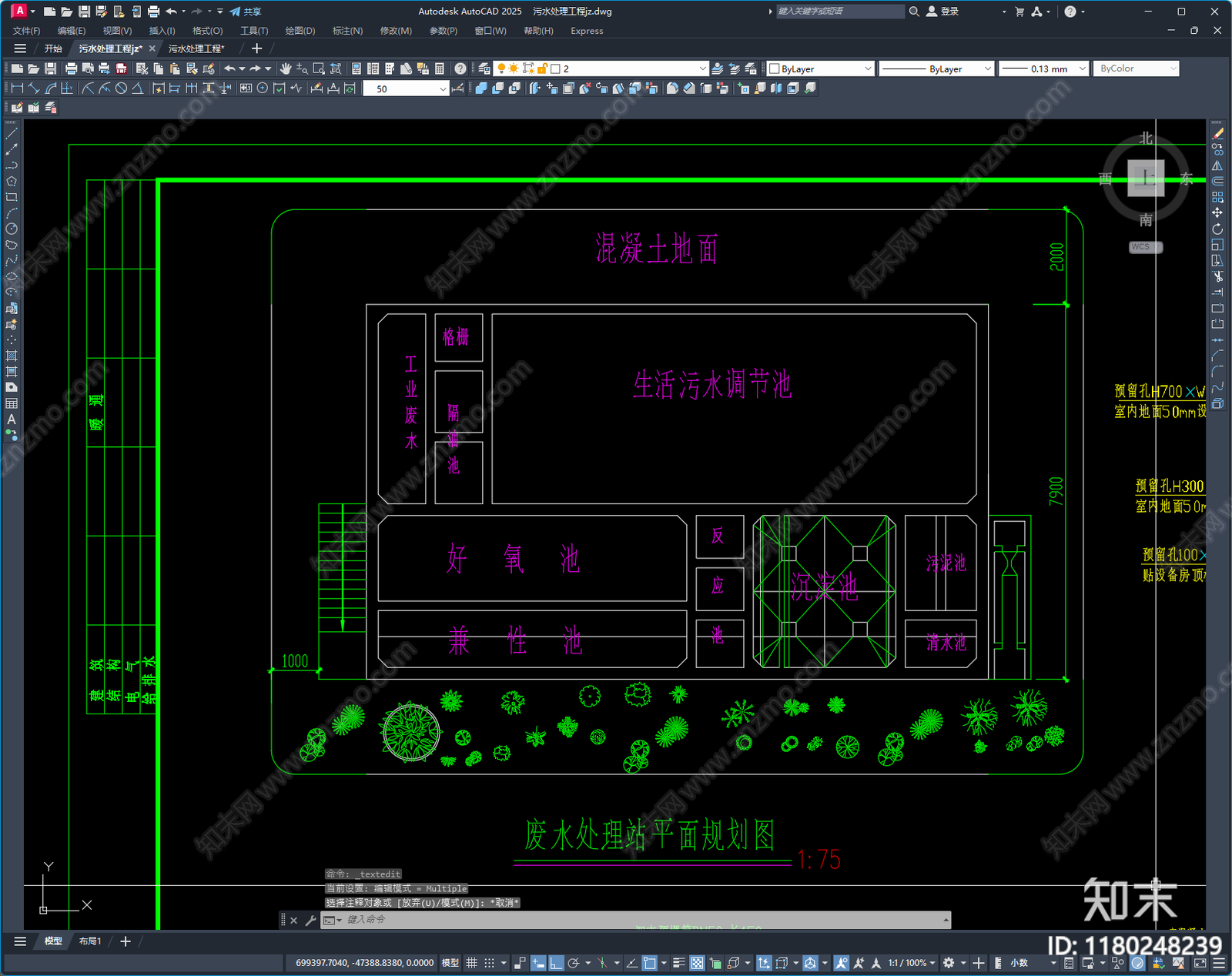
Task: Click the 登录 sign-in button
Action: pyautogui.click(x=943, y=12)
